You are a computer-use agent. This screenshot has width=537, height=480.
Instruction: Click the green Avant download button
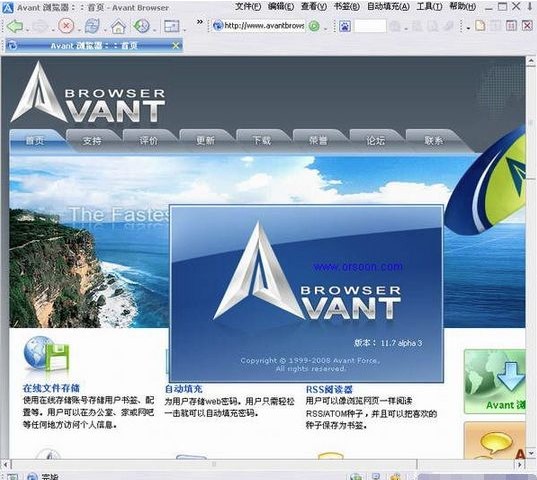[x=495, y=381]
